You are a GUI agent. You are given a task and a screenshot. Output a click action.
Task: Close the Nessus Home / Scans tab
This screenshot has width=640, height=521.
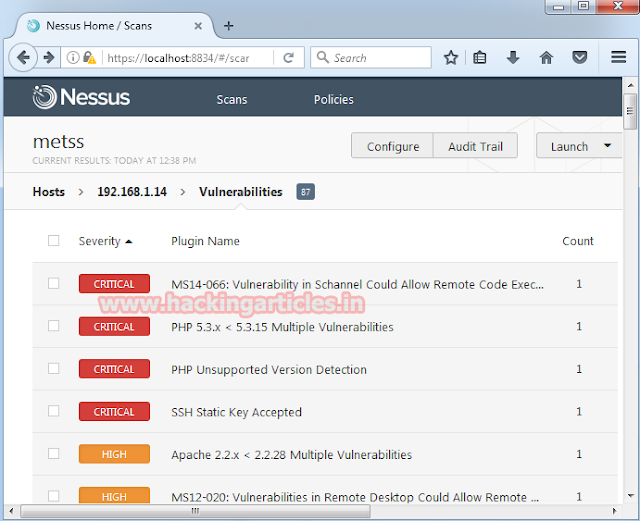coord(198,26)
